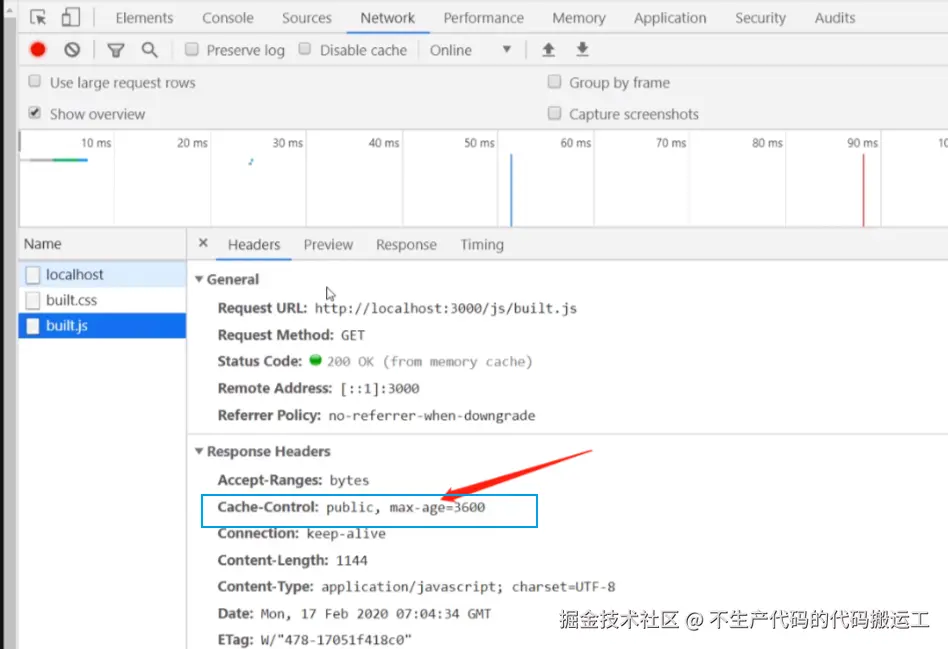Screen dimensions: 948x649
Task: Click the Remote Address value
Action: pyautogui.click(x=380, y=388)
